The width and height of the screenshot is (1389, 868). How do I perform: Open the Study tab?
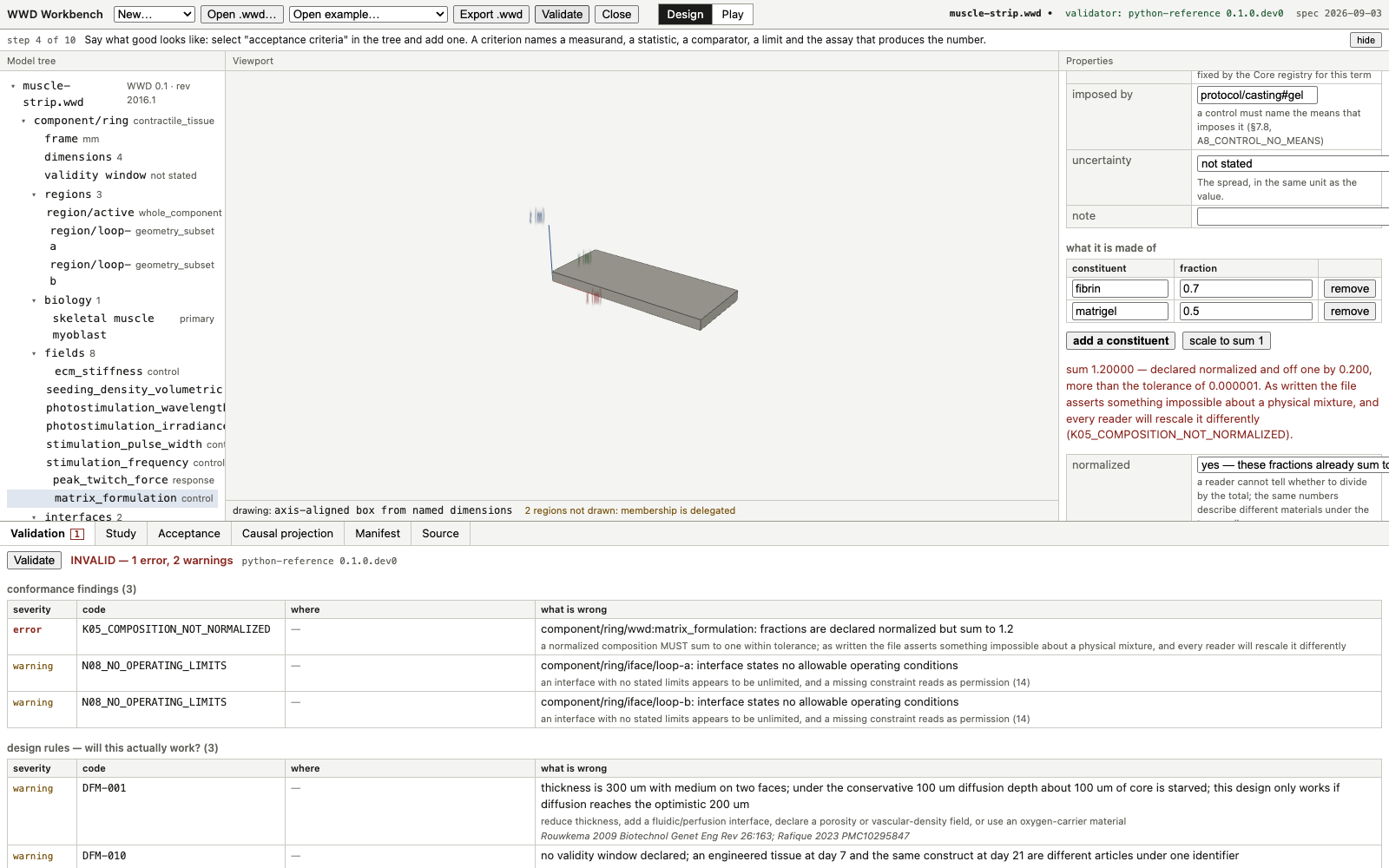pyautogui.click(x=121, y=534)
